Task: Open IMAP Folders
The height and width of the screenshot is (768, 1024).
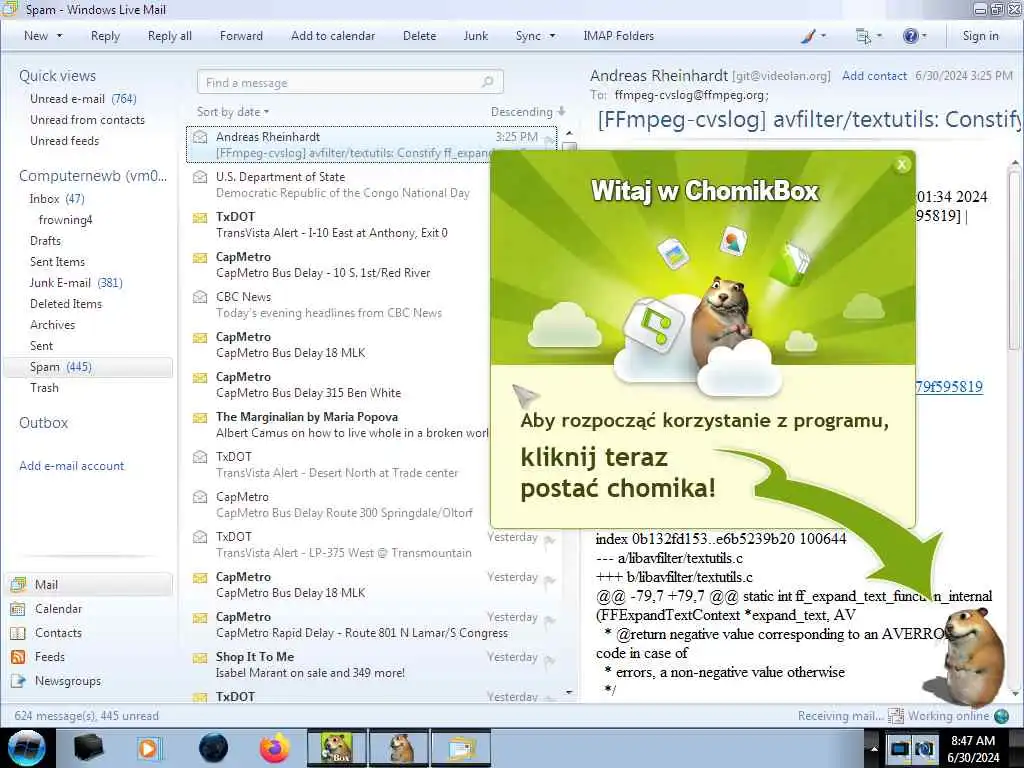Action: coord(618,36)
